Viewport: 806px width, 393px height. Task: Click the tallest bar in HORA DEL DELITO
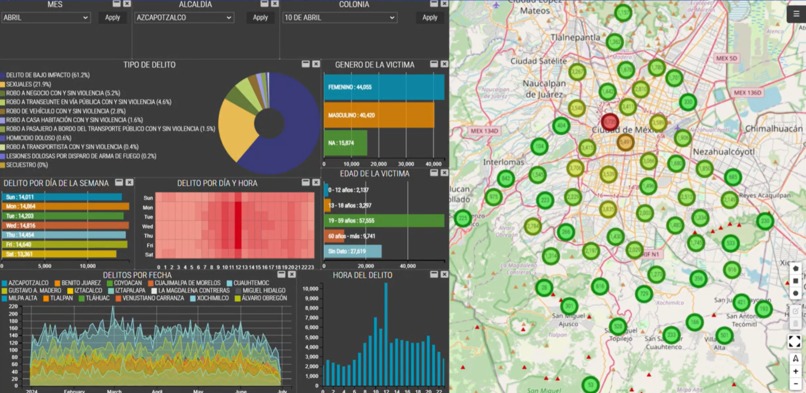click(x=386, y=334)
